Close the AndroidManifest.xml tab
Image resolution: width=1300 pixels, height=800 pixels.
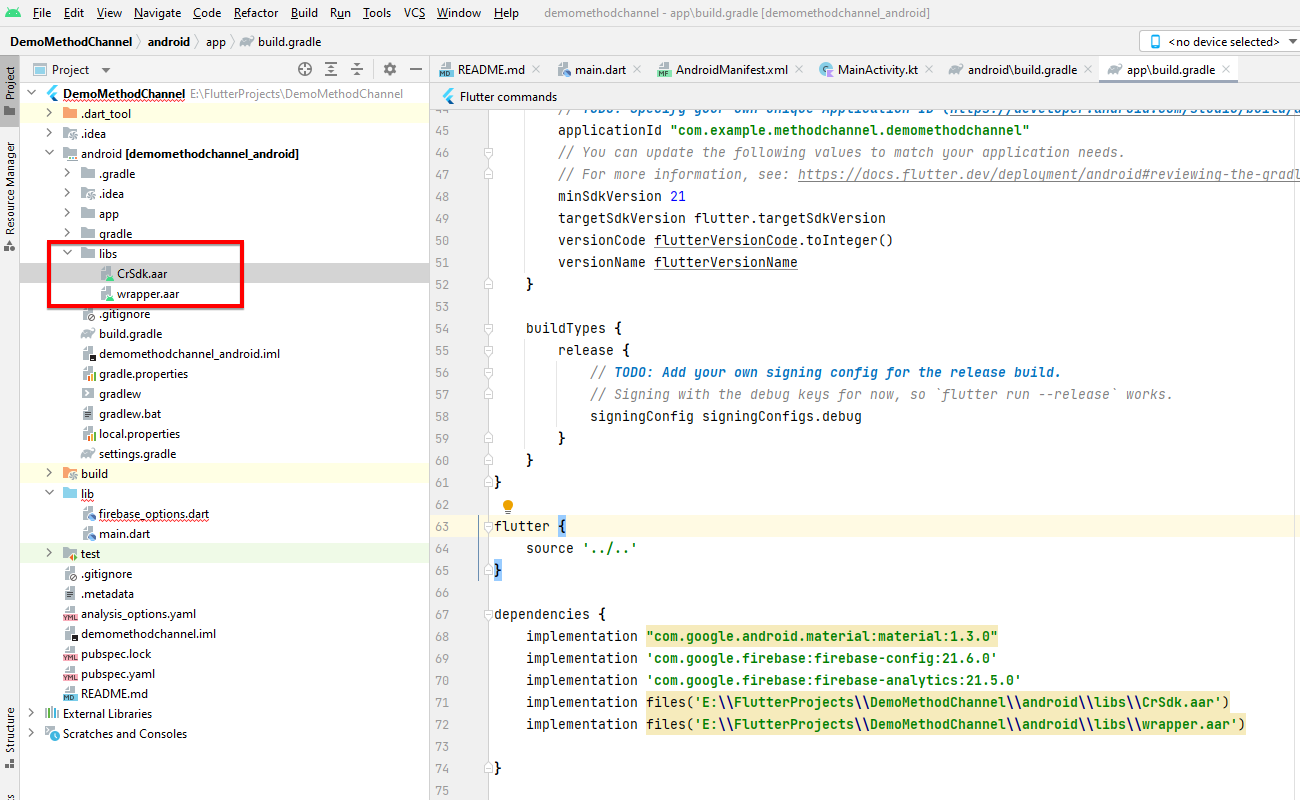point(800,70)
